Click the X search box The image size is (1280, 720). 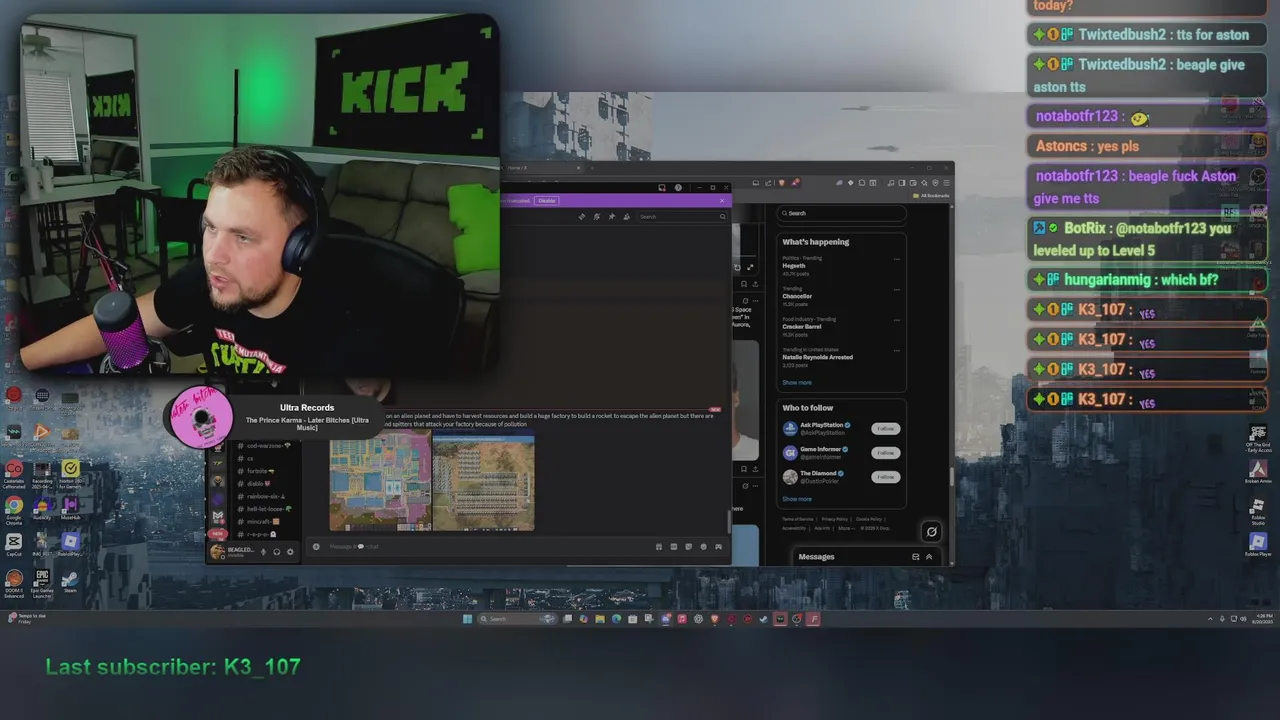842,213
